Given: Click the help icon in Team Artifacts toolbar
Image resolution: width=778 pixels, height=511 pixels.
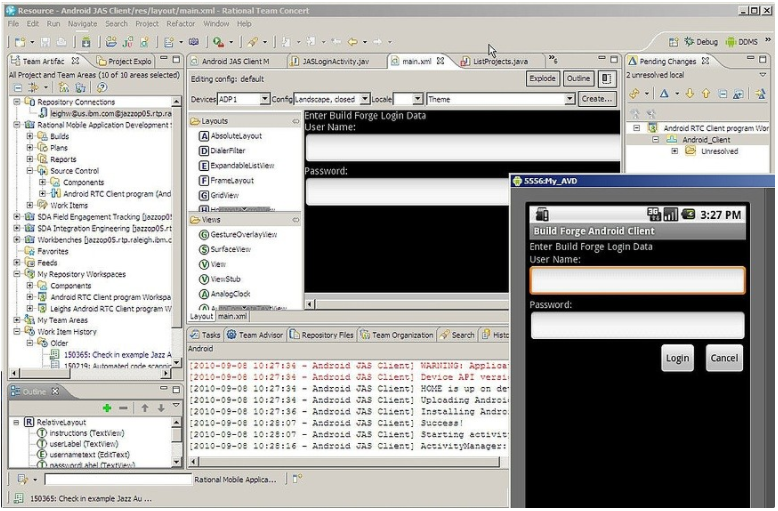Looking at the screenshot, I should pyautogui.click(x=101, y=88).
